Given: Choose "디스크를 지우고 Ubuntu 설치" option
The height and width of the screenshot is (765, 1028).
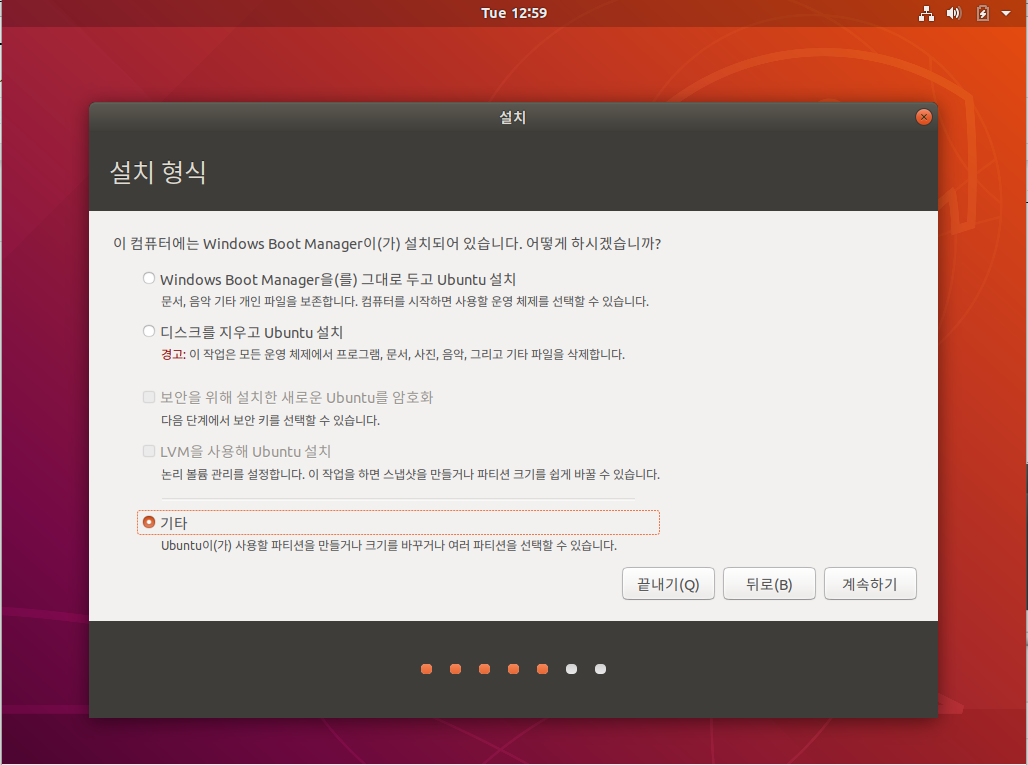Looking at the screenshot, I should 148,331.
